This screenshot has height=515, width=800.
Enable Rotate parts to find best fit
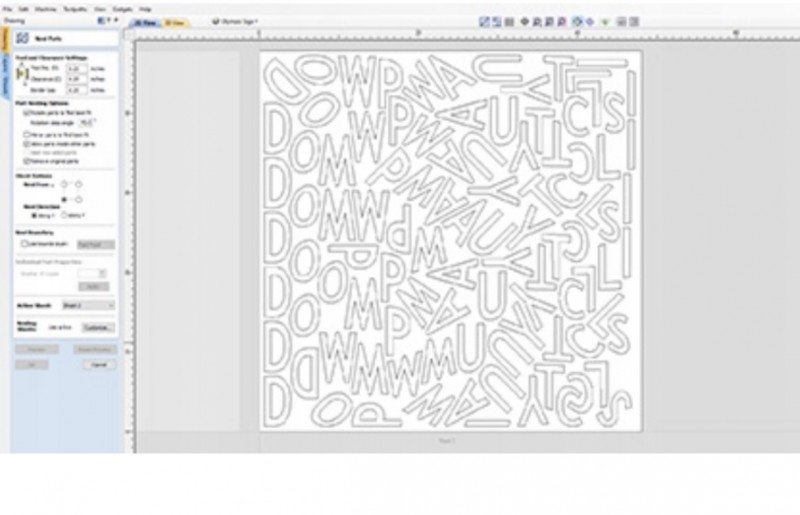pyautogui.click(x=25, y=114)
